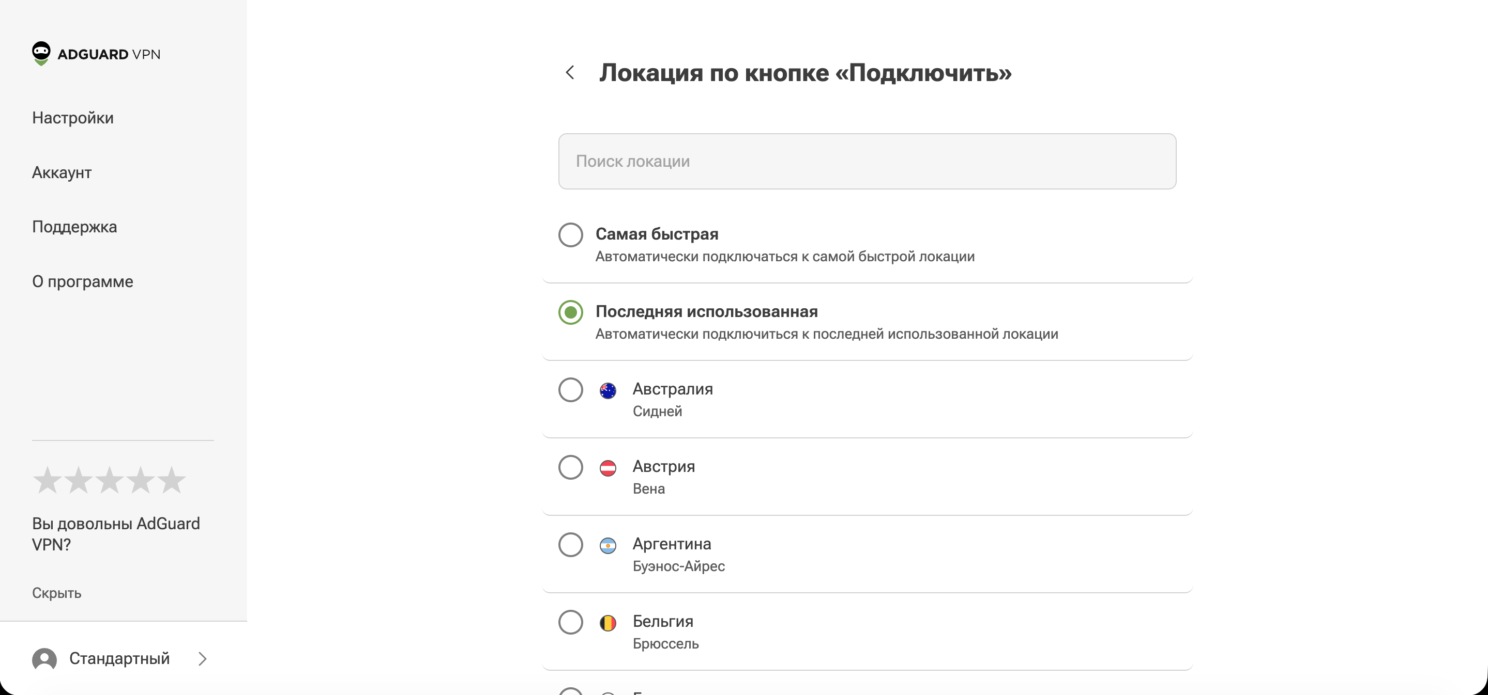Expand the Стандартный account chevron
The width and height of the screenshot is (1488, 695).
pyautogui.click(x=202, y=659)
